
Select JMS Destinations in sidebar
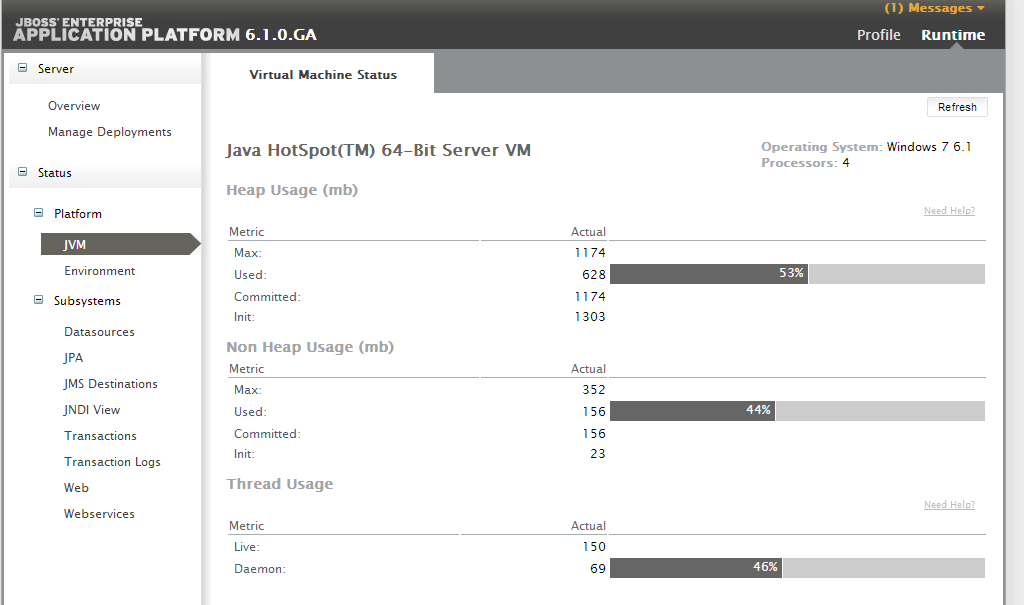coord(111,384)
